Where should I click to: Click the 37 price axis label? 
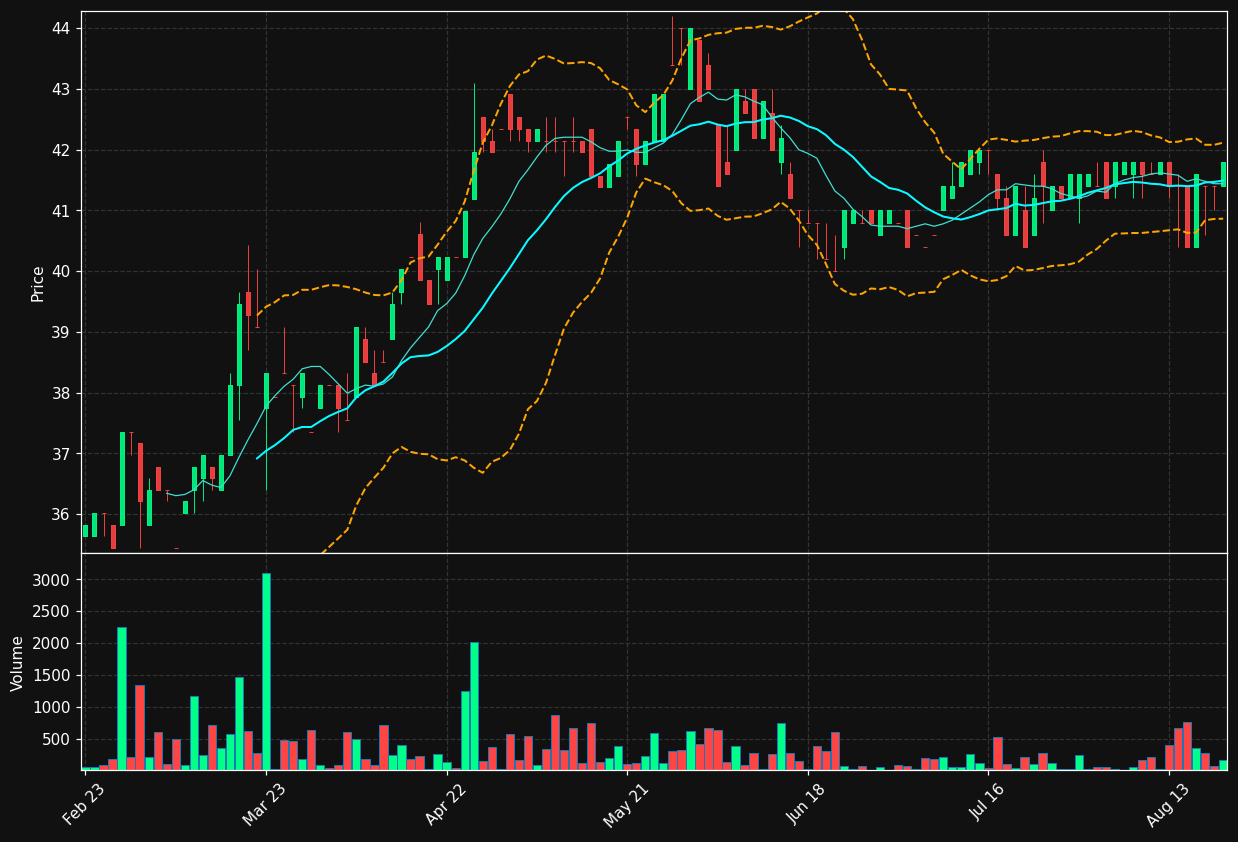[61, 454]
